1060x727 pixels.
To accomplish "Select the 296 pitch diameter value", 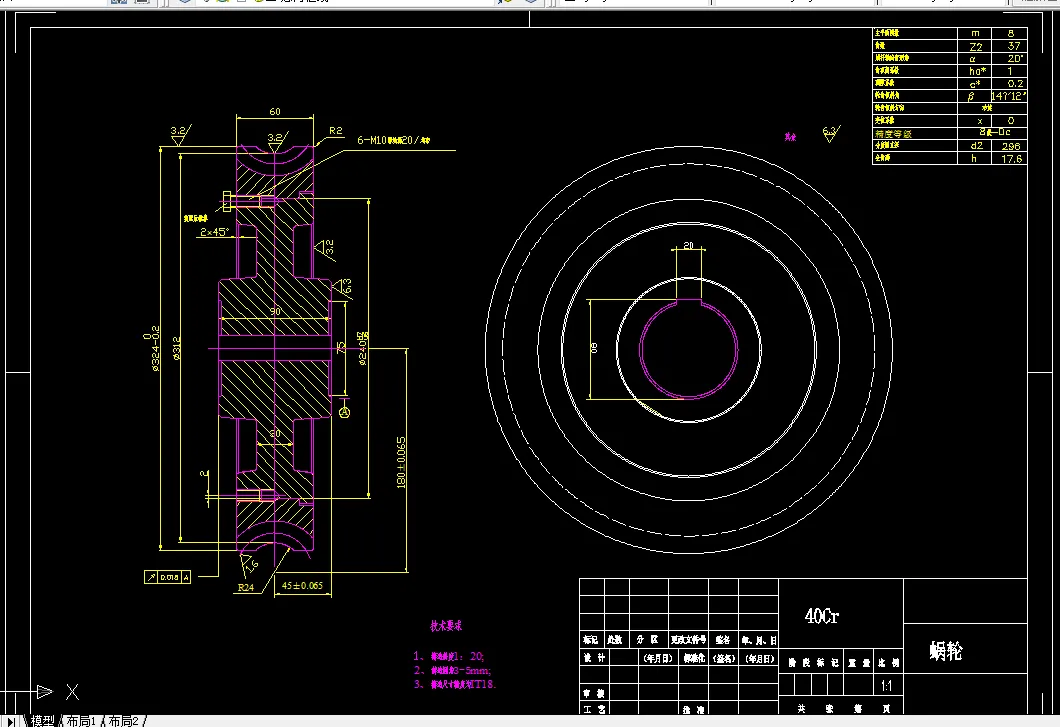I will 1011,145.
